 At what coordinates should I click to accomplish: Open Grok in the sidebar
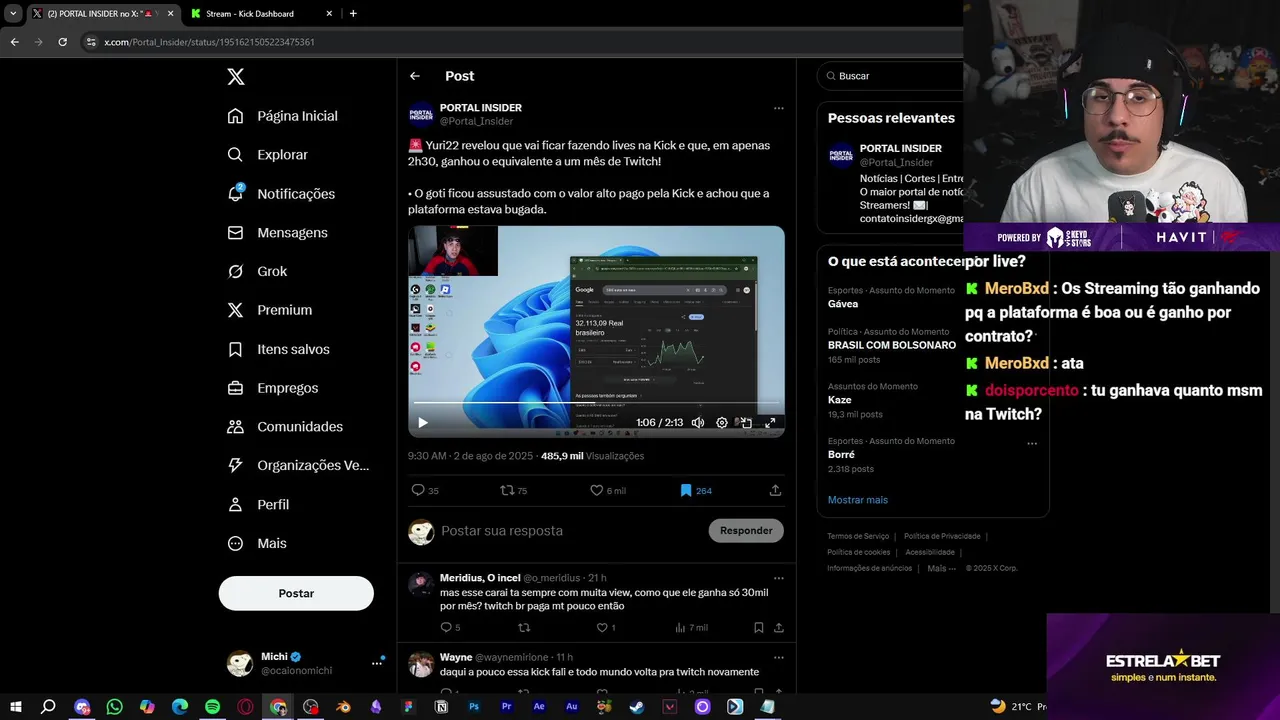pyautogui.click(x=257, y=271)
